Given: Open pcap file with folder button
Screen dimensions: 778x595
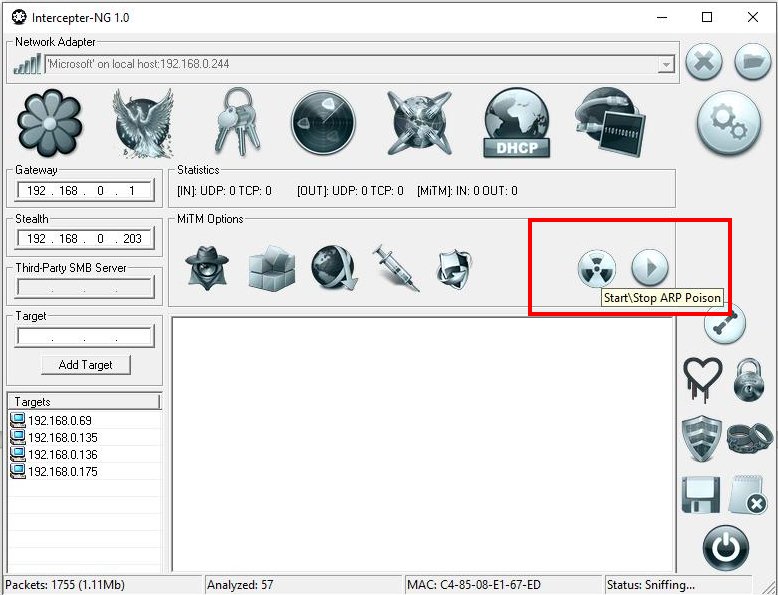Looking at the screenshot, I should pos(752,62).
